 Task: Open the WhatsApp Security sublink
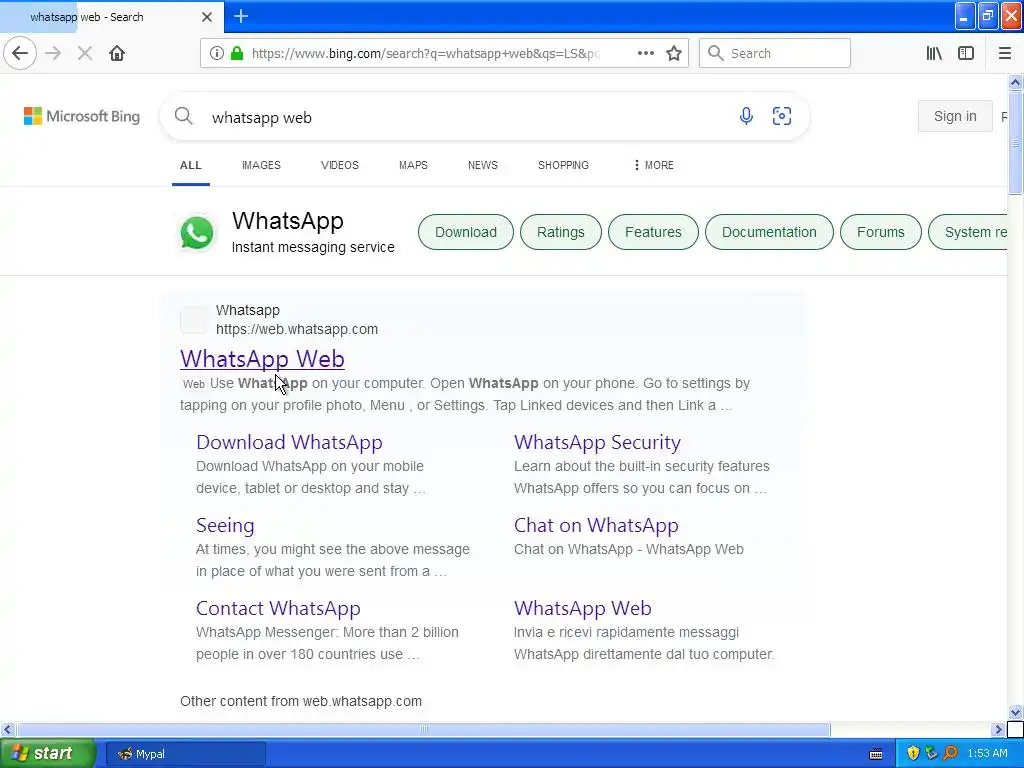pos(597,442)
